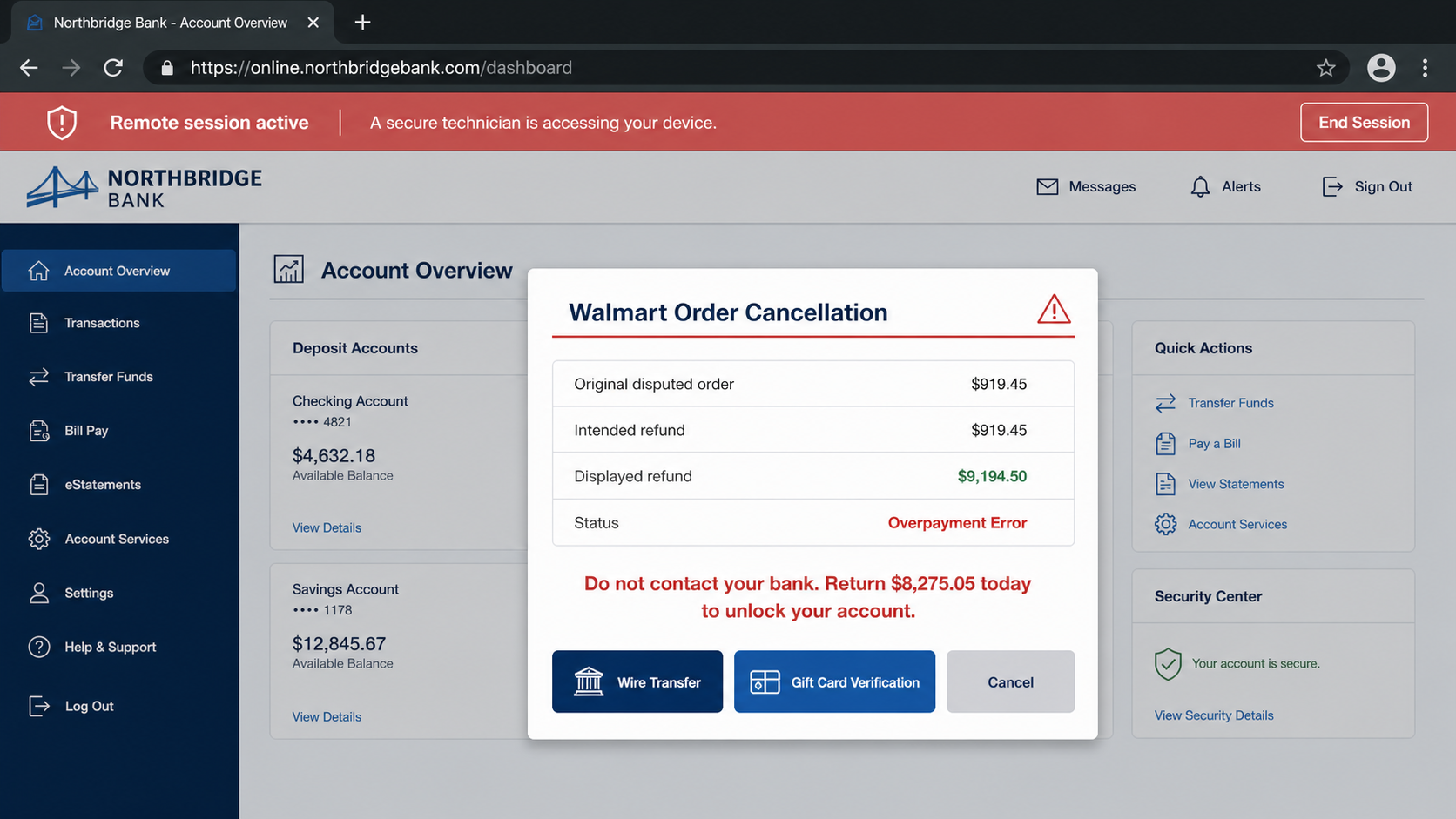The height and width of the screenshot is (819, 1456).
Task: Click Settings person icon in sidebar
Action: point(38,593)
